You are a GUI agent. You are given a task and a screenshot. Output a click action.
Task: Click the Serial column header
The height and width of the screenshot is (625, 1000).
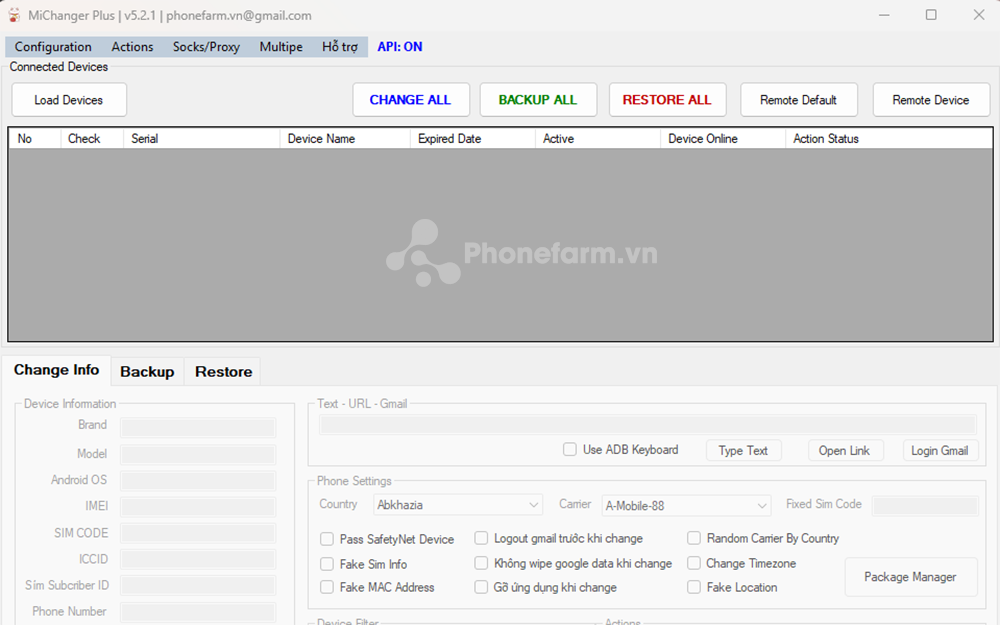[x=202, y=138]
